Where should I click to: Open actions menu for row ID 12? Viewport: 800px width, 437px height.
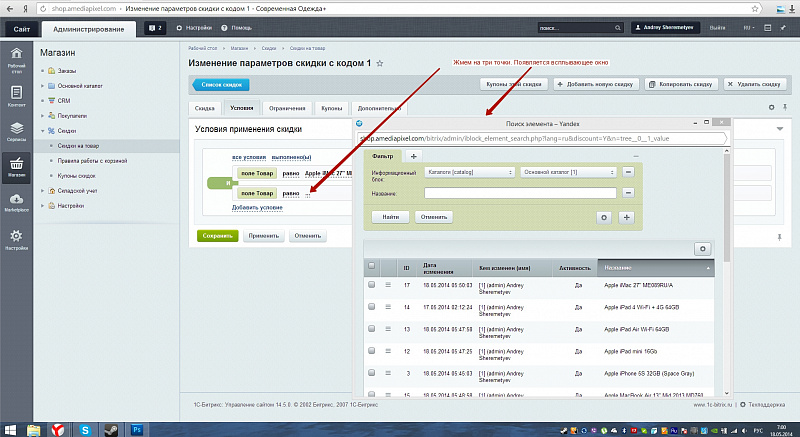(388, 351)
